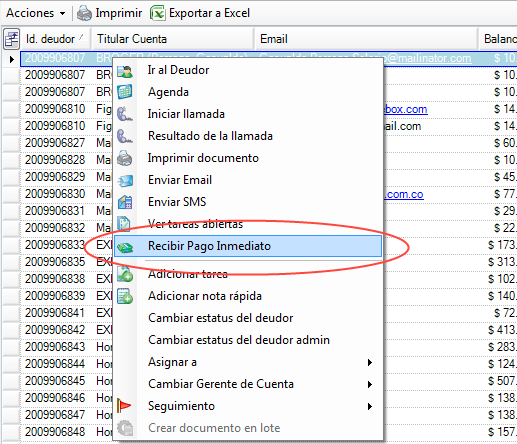Select row with Id 2009906828
Image resolution: width=517 pixels, height=444 pixels.
55,160
